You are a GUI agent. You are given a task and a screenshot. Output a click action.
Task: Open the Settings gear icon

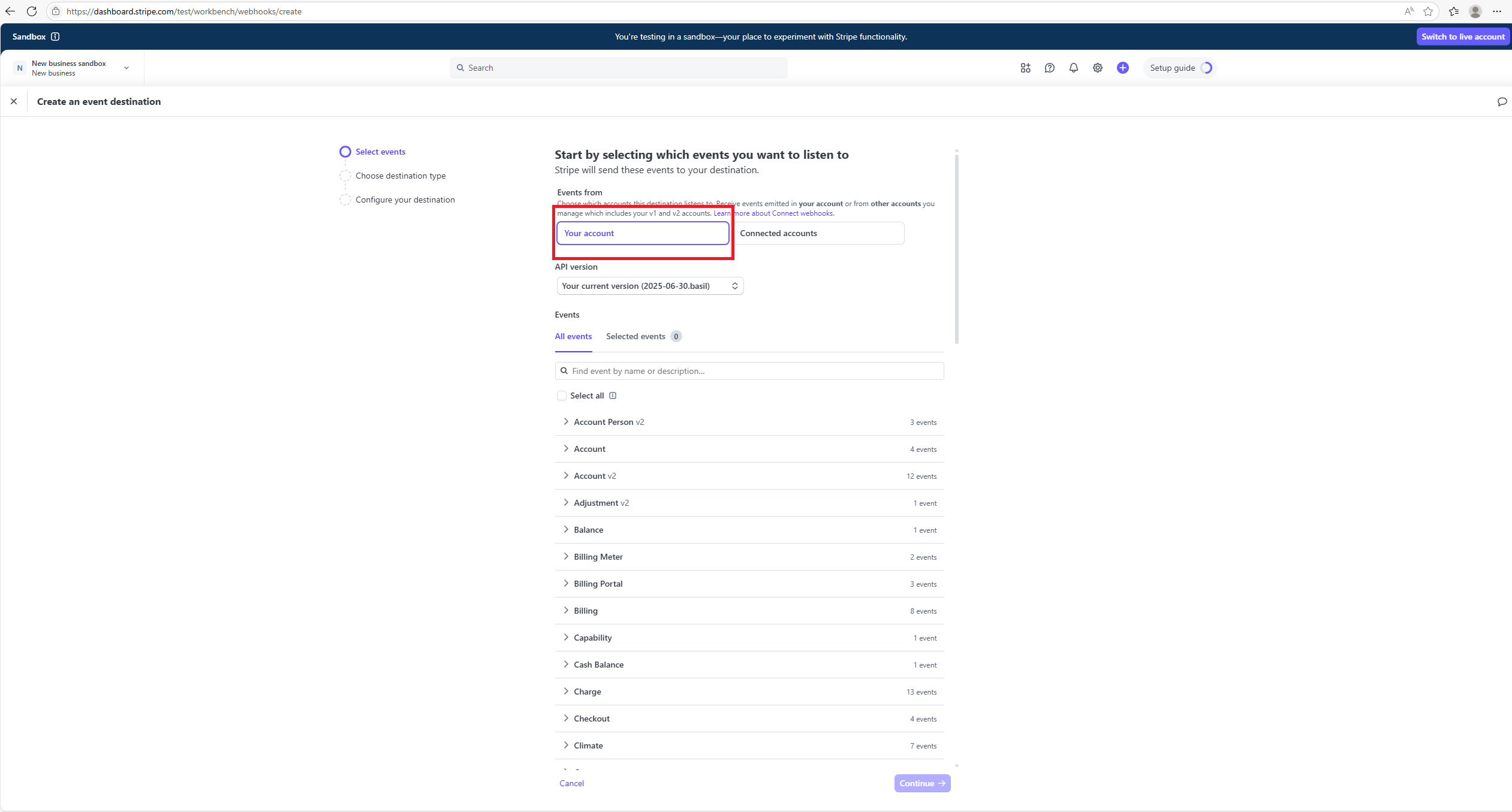tap(1097, 68)
